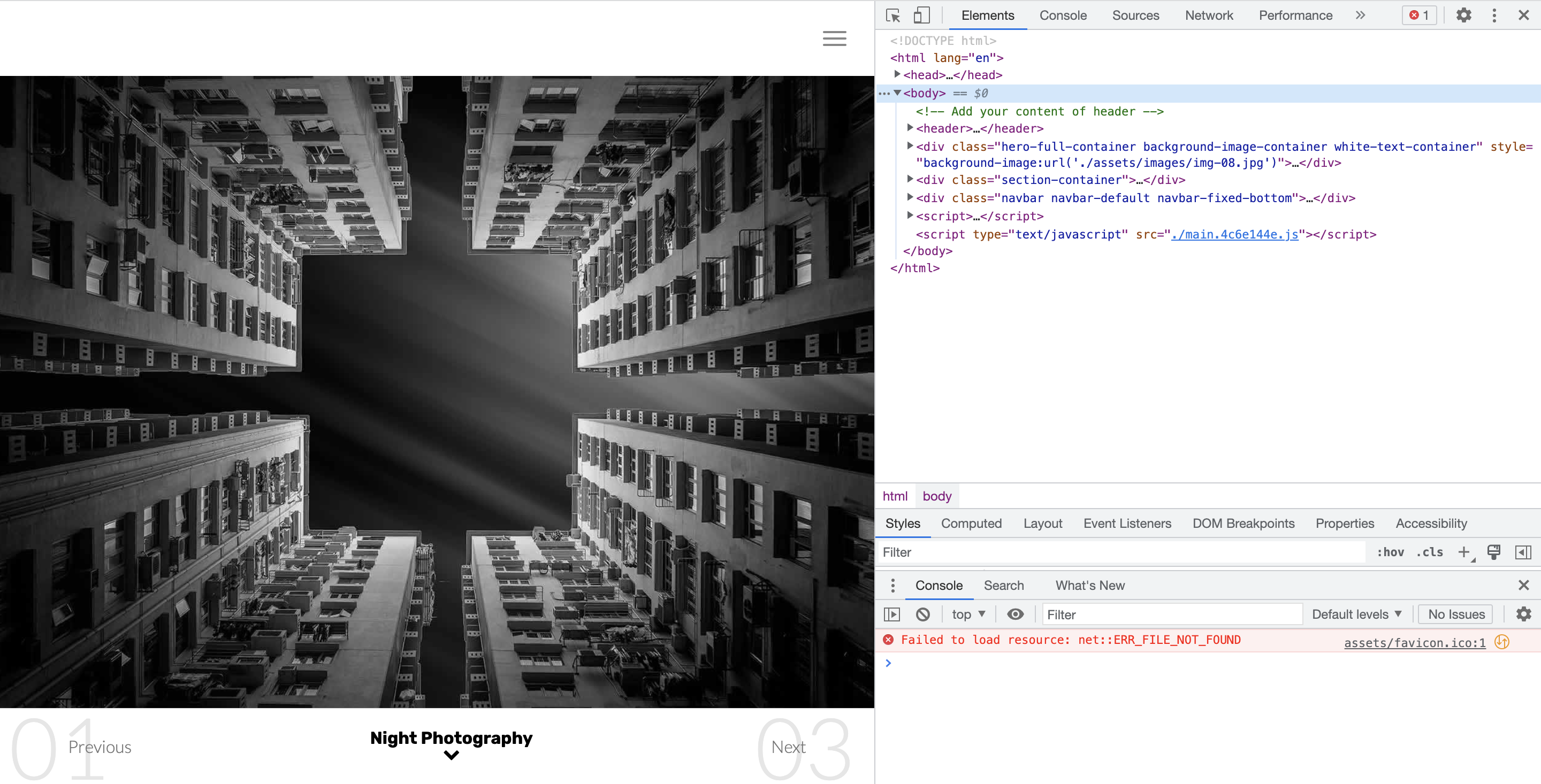Select the What's New drawer tab
1541x784 pixels.
[x=1089, y=586]
